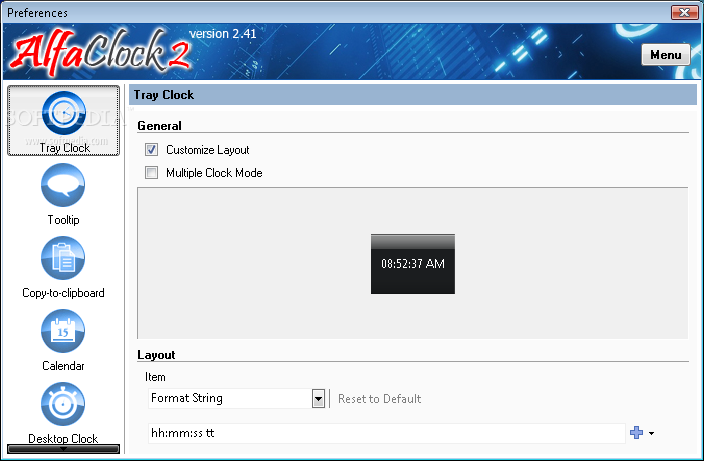Screen dimensions: 704x461
Task: Click the version 2.41 text
Action: (223, 34)
